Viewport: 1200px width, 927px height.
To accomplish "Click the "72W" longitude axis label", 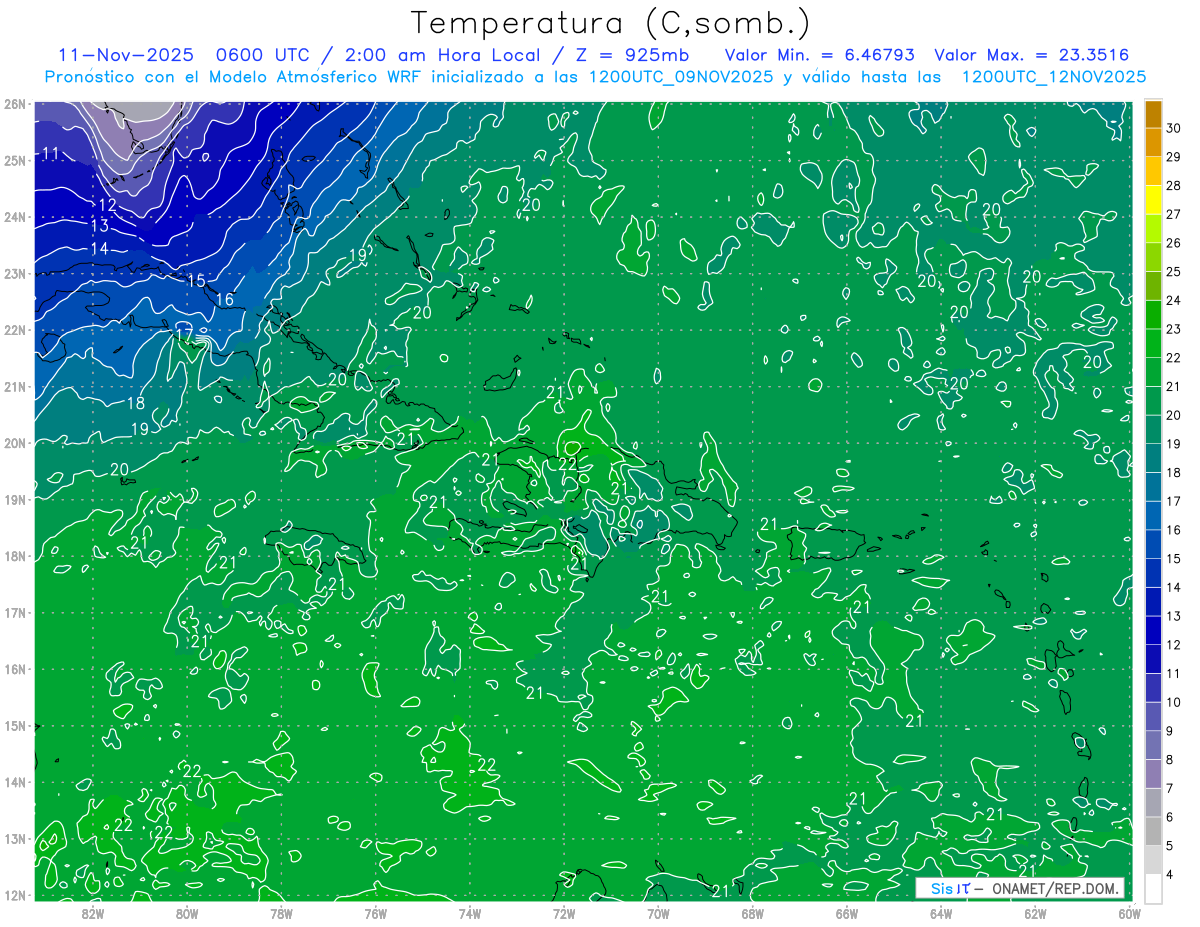I will click(564, 912).
